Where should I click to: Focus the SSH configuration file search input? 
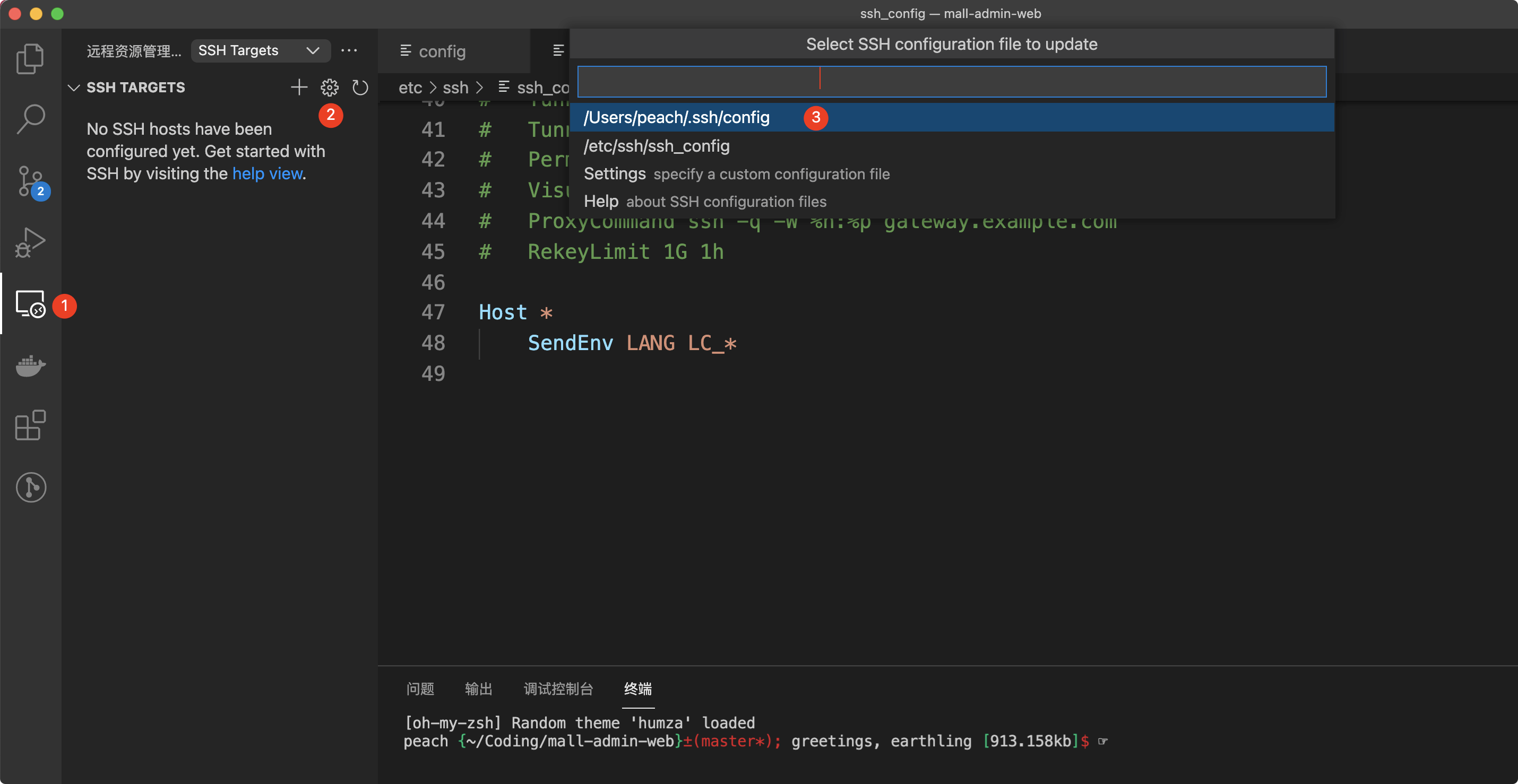point(951,81)
